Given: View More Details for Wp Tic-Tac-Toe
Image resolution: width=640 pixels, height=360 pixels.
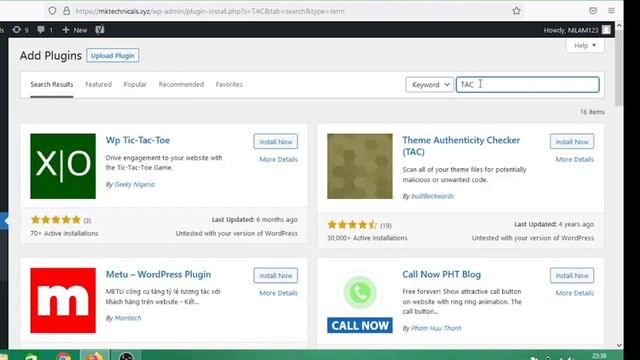Looking at the screenshot, I should 278,159.
